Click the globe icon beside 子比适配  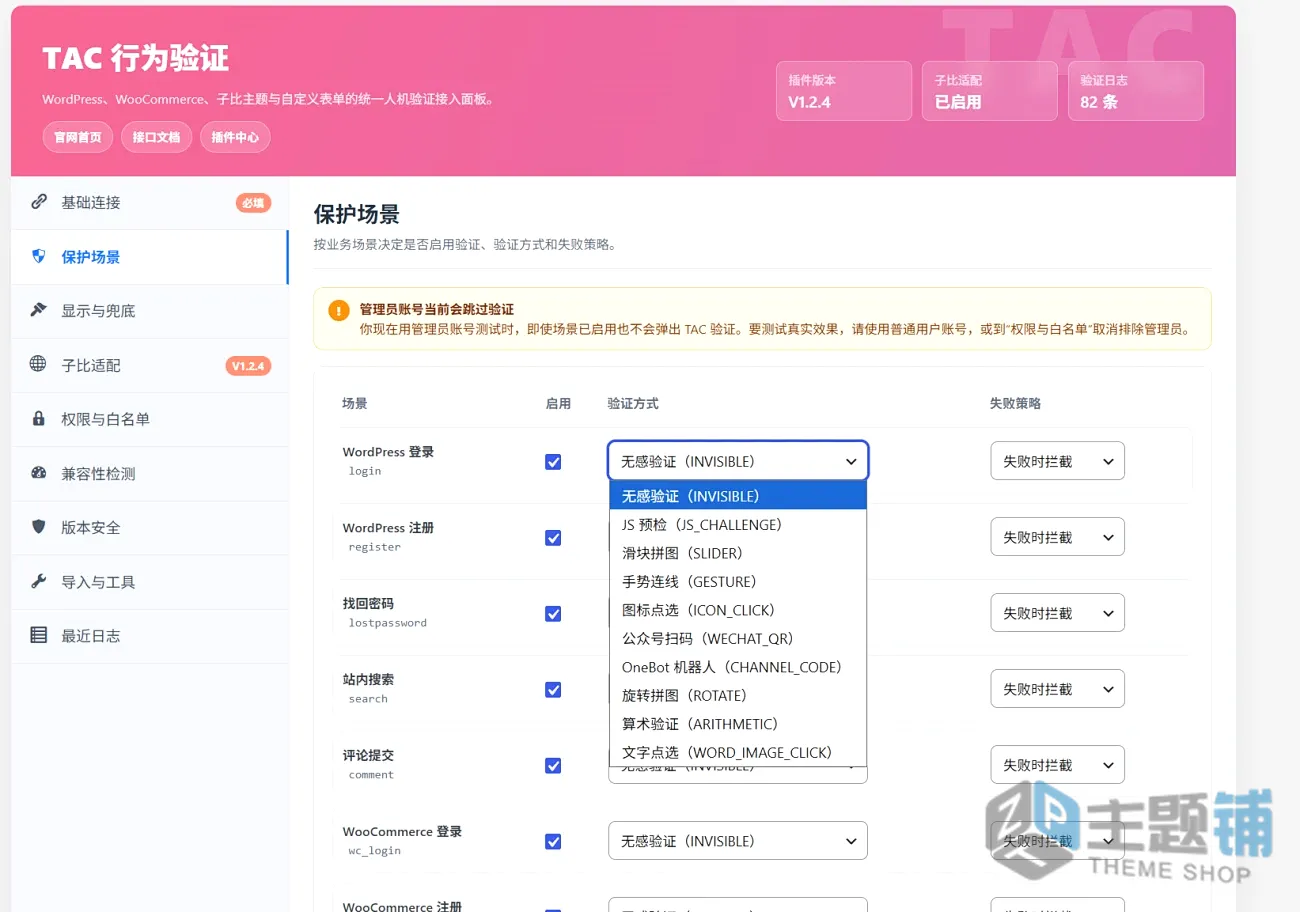[x=39, y=364]
